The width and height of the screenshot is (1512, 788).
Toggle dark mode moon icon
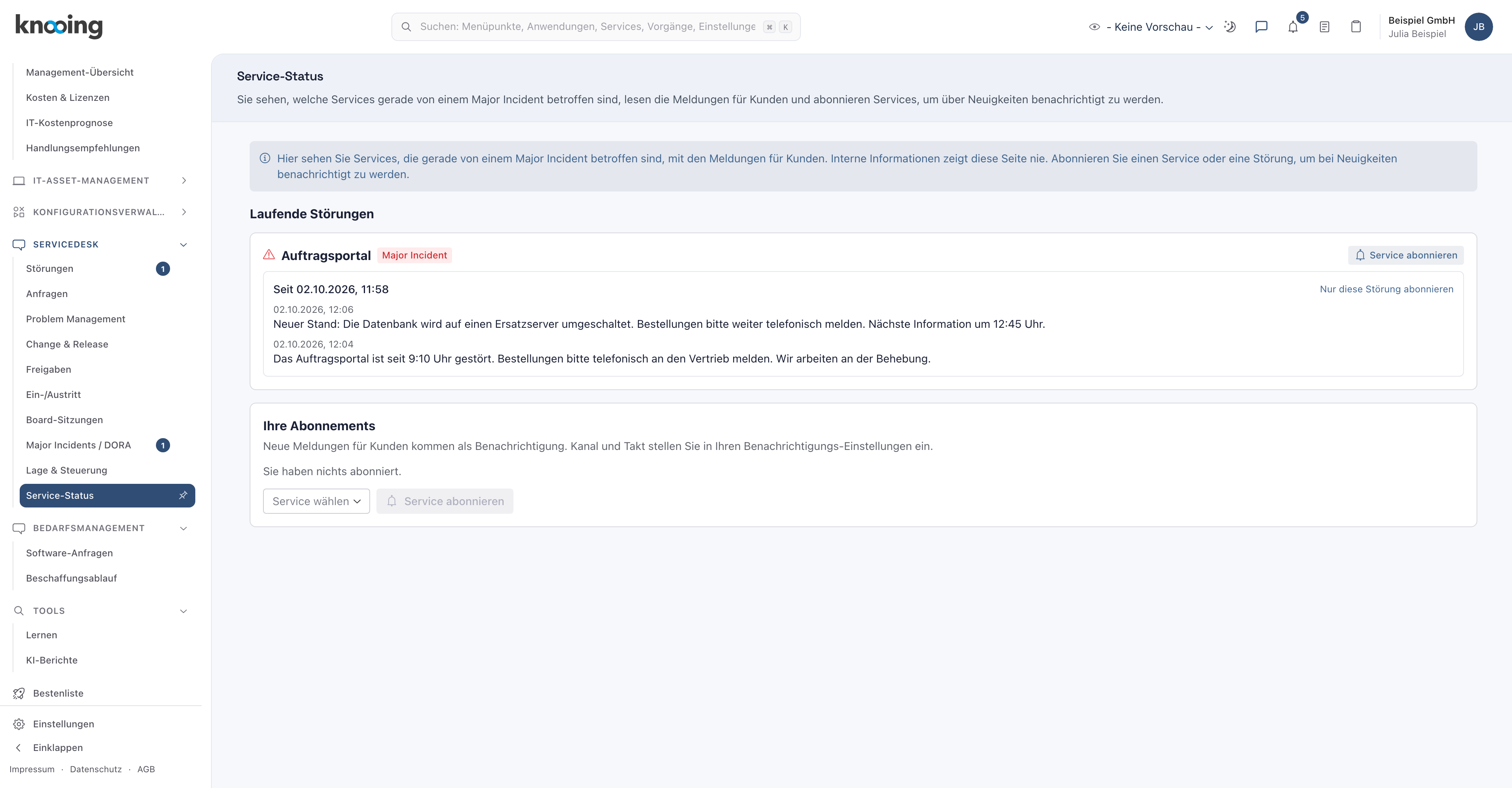pyautogui.click(x=1230, y=26)
